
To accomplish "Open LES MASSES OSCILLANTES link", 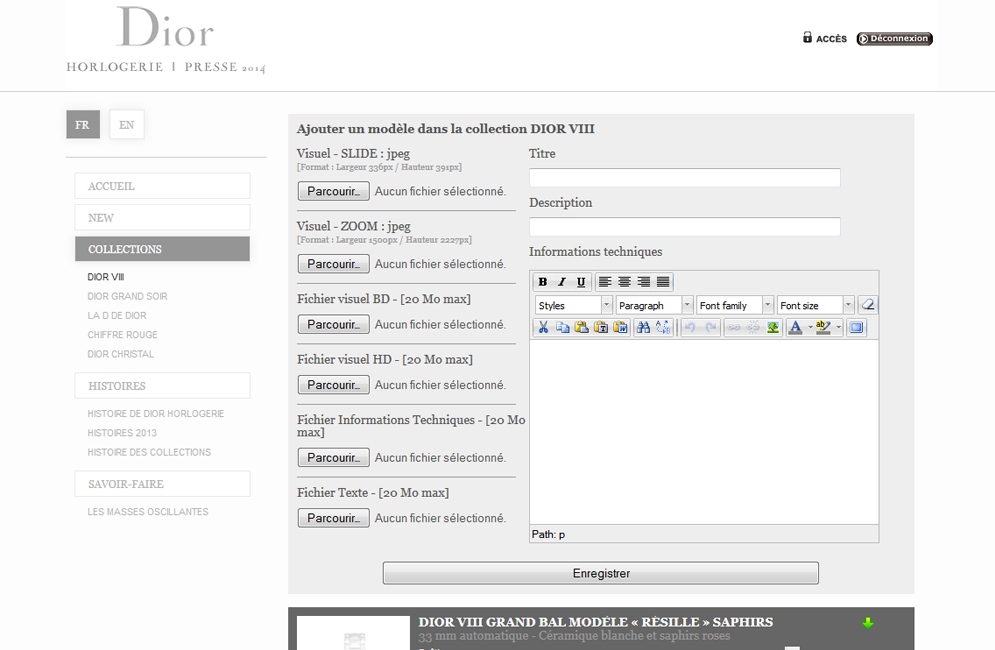I will (148, 512).
